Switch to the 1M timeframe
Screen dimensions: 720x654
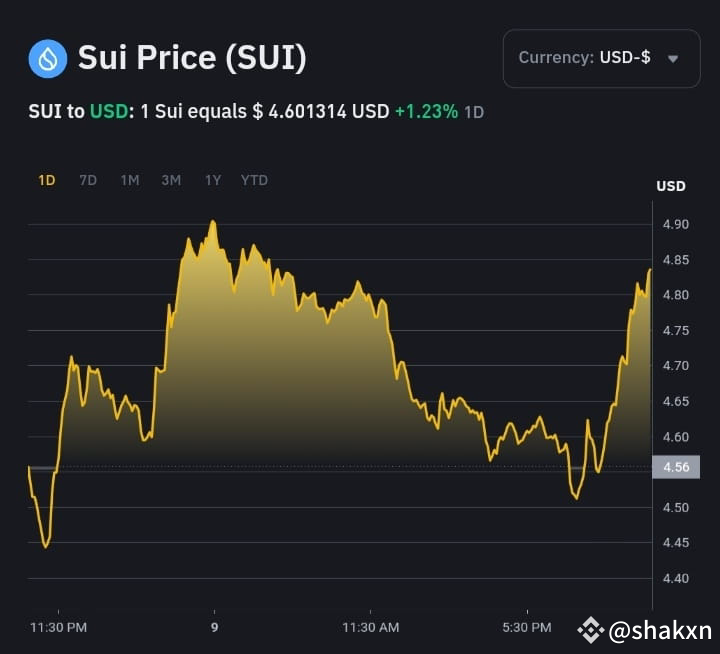point(130,180)
